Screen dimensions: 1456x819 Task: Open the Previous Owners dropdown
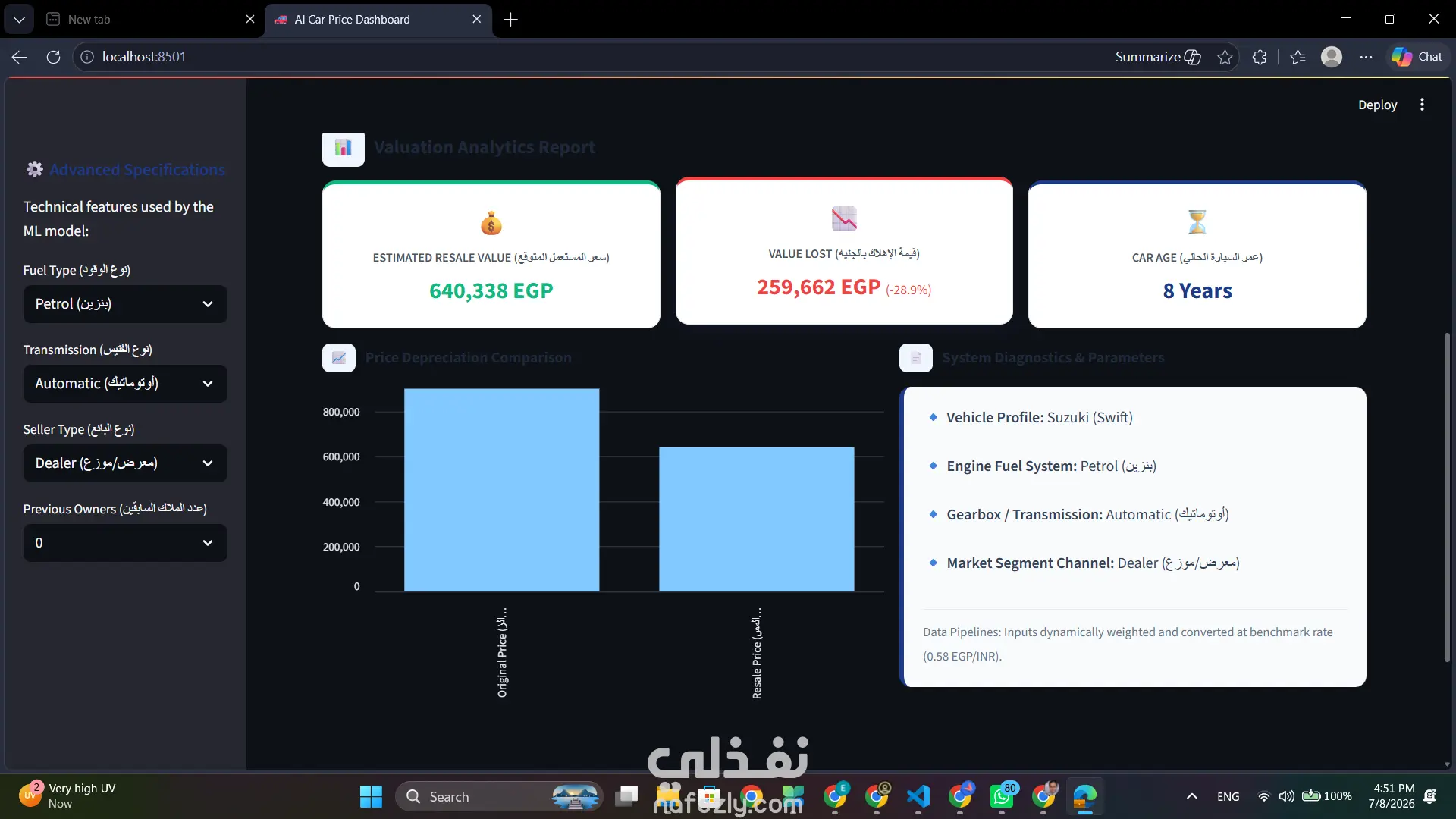pos(125,543)
